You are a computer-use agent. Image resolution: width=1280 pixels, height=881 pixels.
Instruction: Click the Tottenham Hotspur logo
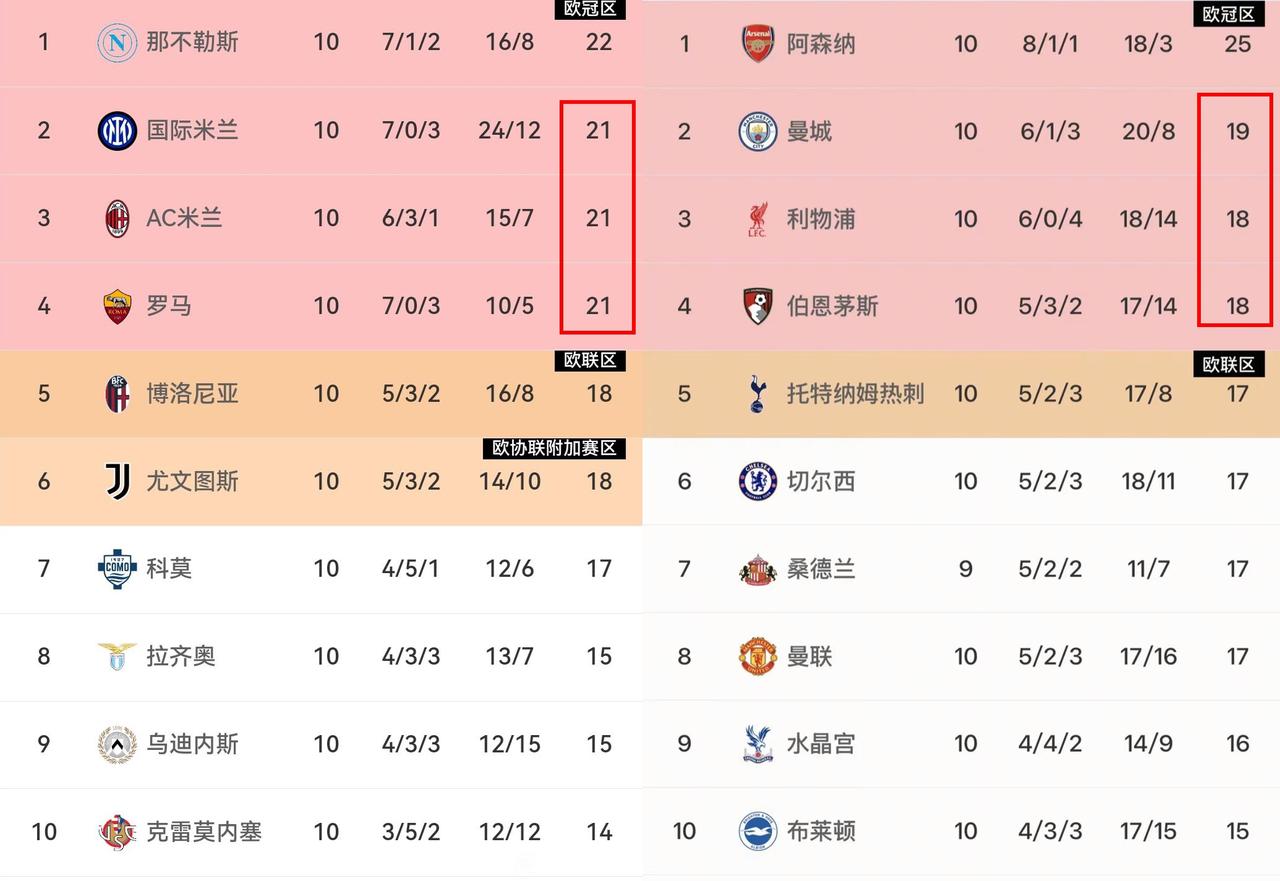(x=758, y=394)
